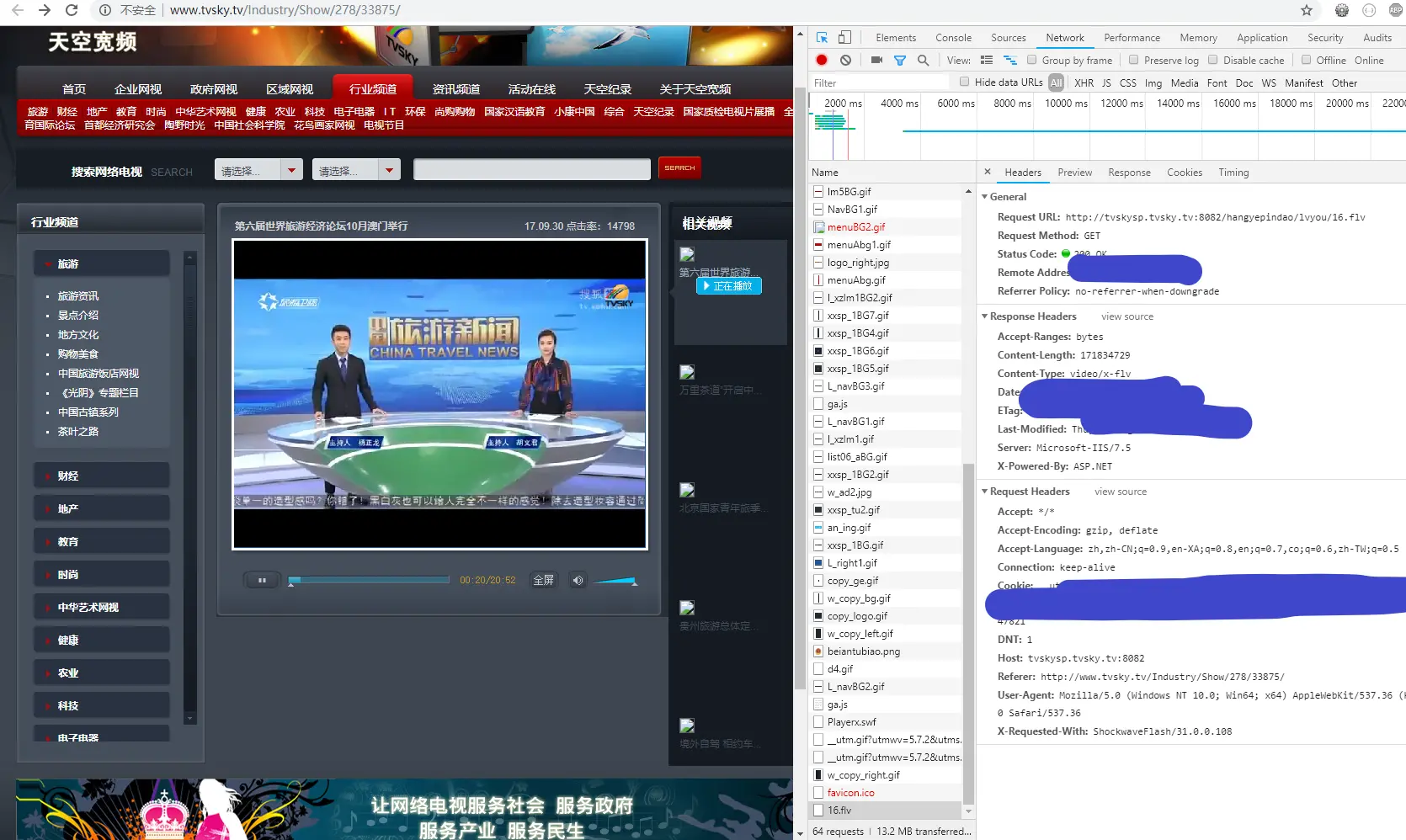Enable the Disable cache checkbox
The width and height of the screenshot is (1406, 840).
[x=1212, y=60]
